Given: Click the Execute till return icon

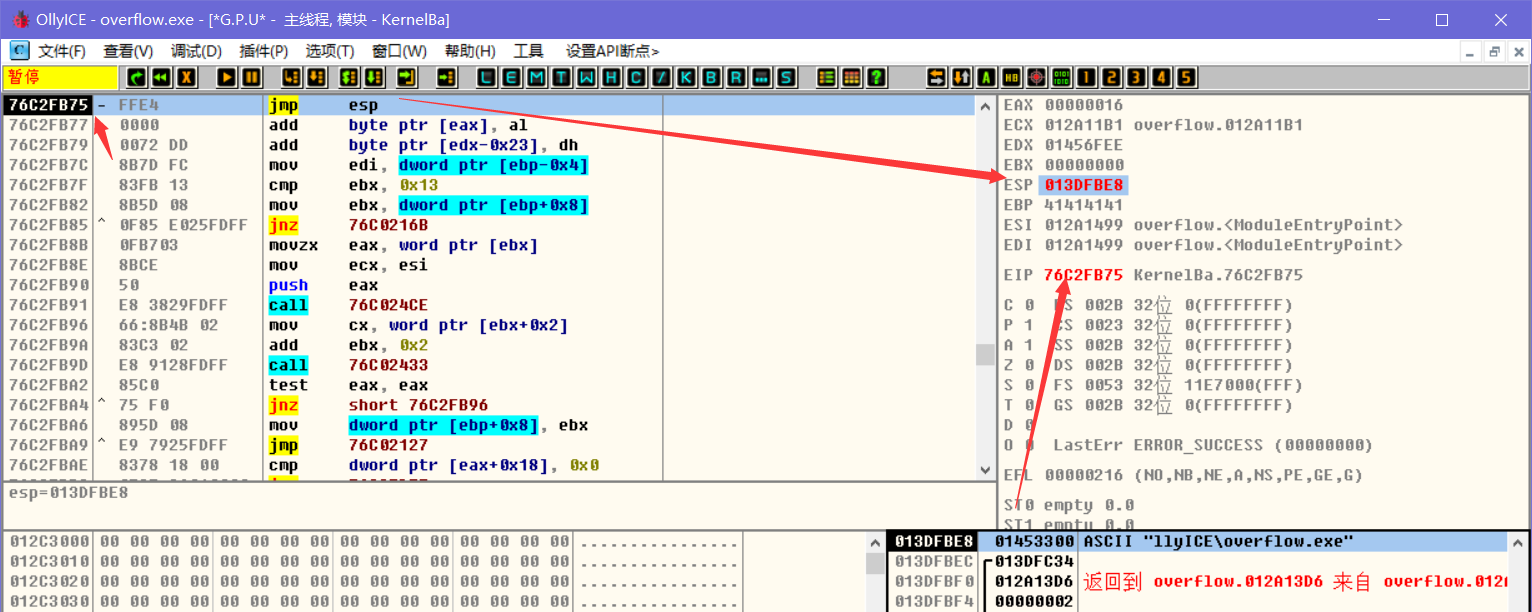Looking at the screenshot, I should click(406, 77).
